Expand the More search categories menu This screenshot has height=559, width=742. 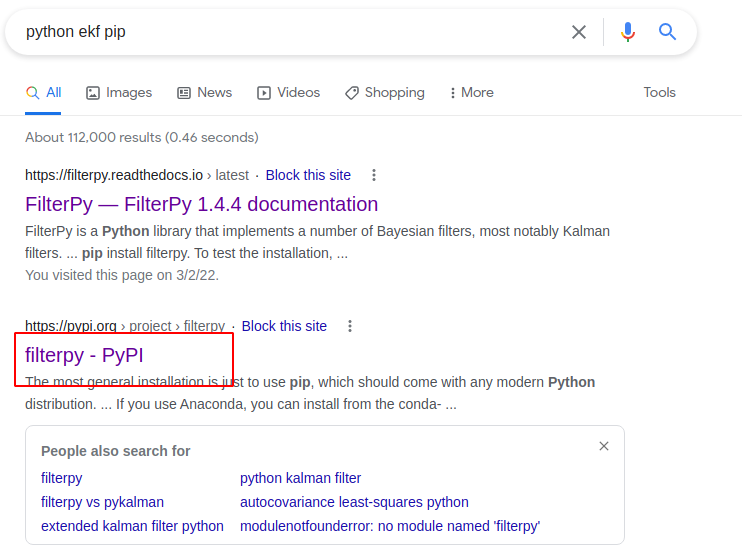471,93
